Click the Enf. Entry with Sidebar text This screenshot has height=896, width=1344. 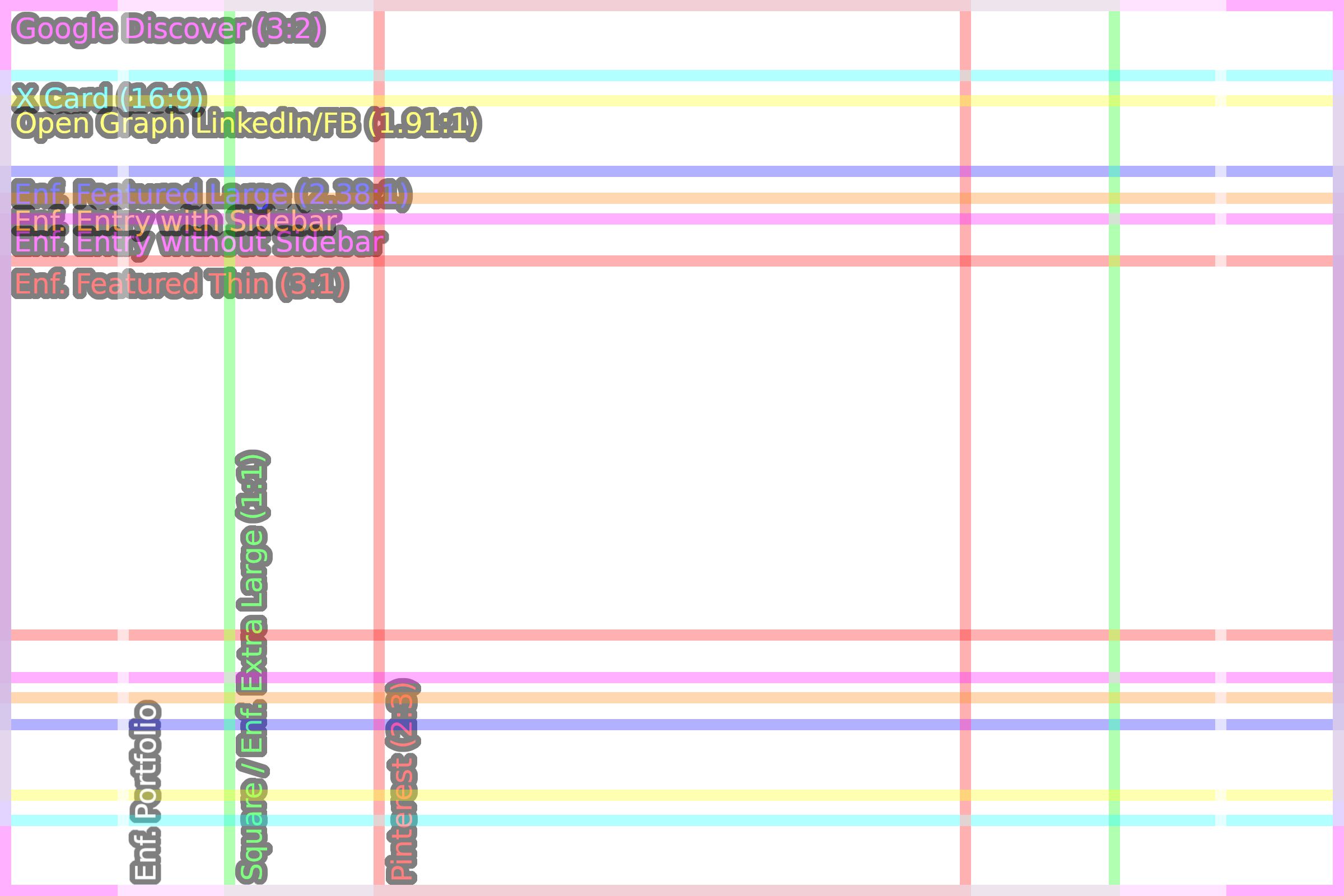click(x=175, y=221)
